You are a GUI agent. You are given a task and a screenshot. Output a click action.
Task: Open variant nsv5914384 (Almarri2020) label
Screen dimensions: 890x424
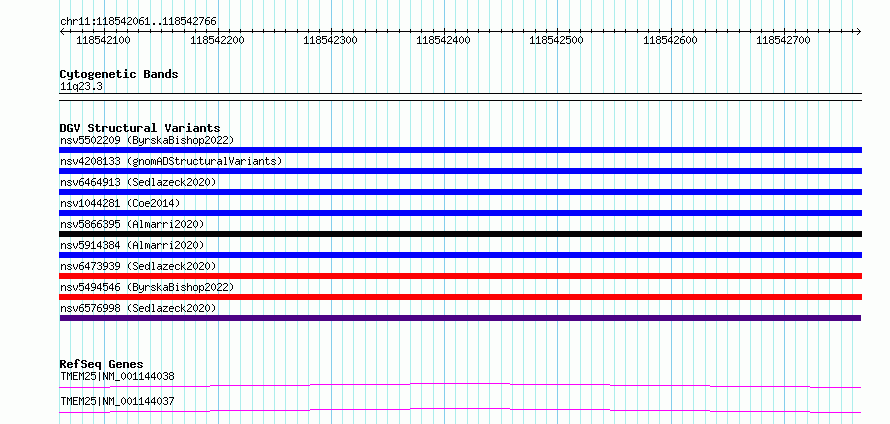[x=132, y=245]
